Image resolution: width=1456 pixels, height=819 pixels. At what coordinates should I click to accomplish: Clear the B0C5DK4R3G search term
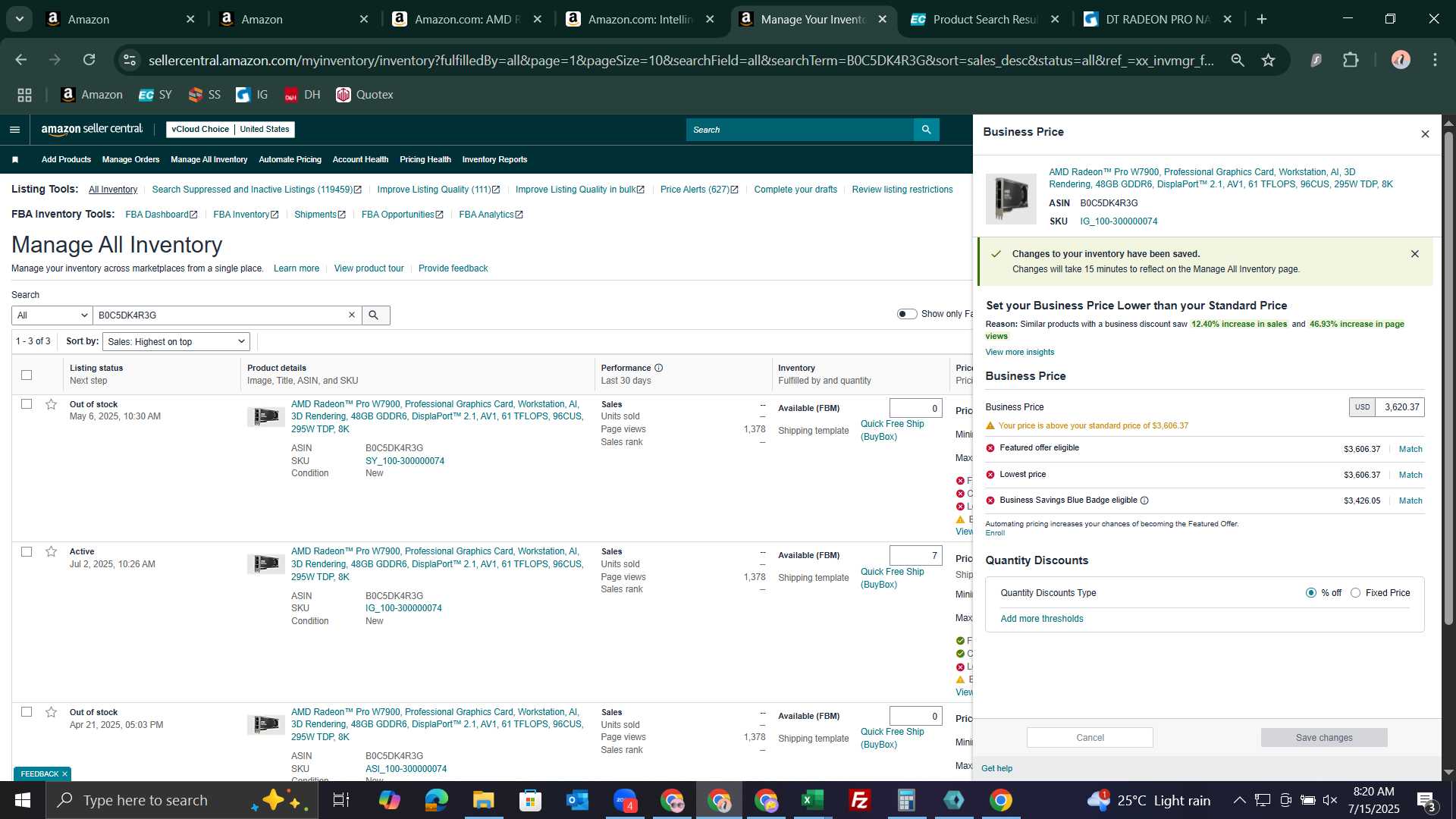click(x=351, y=315)
